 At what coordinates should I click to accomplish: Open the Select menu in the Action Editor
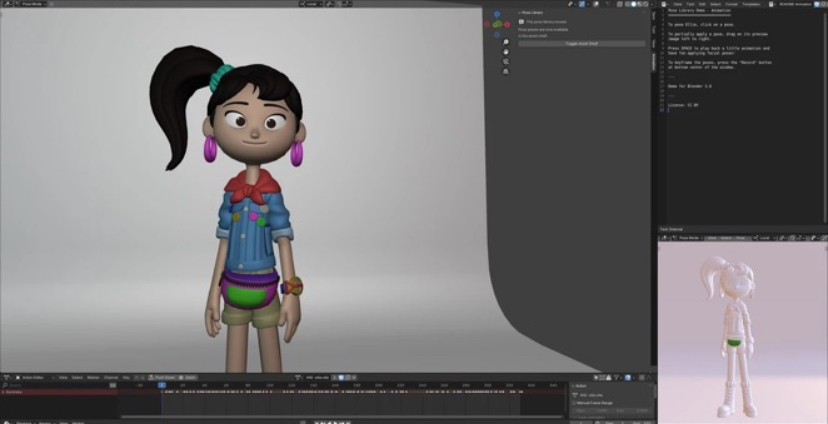(x=77, y=378)
